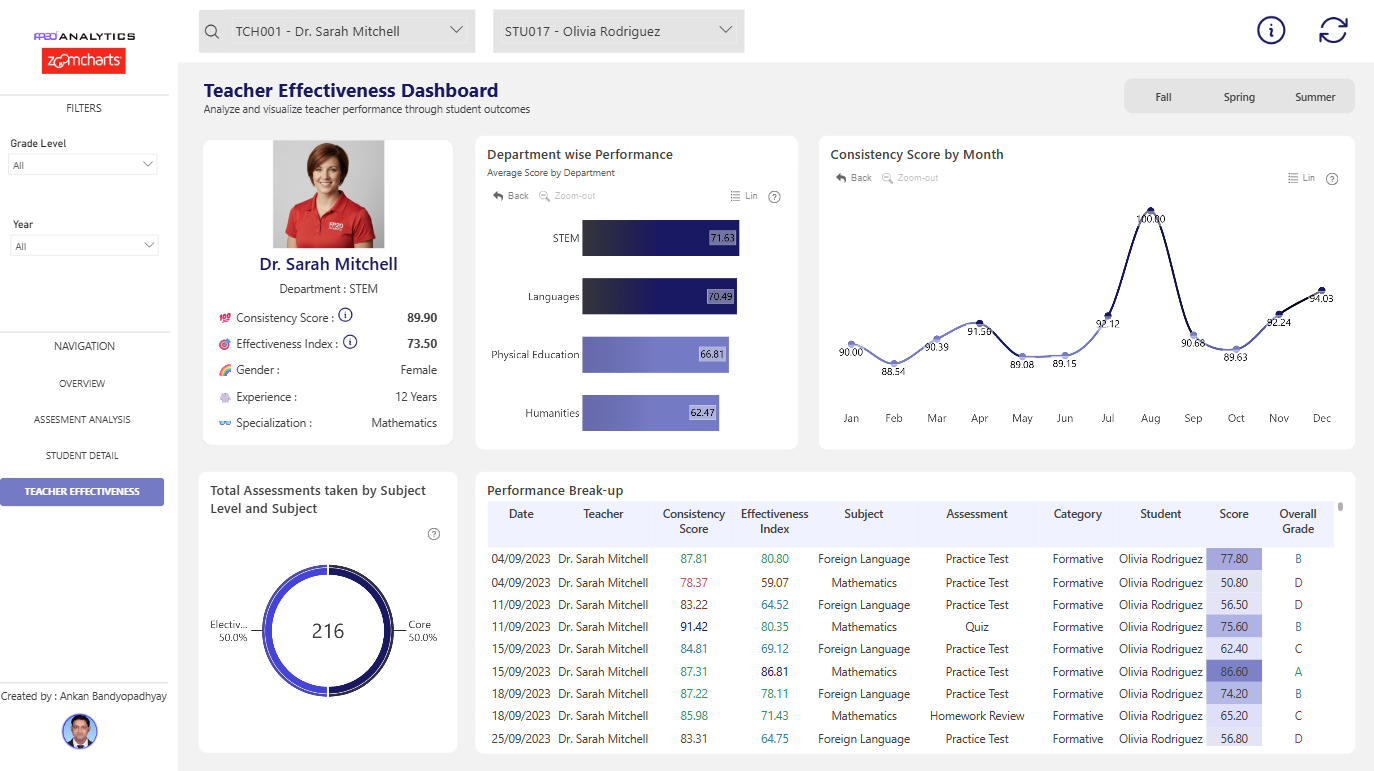Select the Languages bar showing 70.49
This screenshot has width=1374, height=771.
pyautogui.click(x=659, y=296)
